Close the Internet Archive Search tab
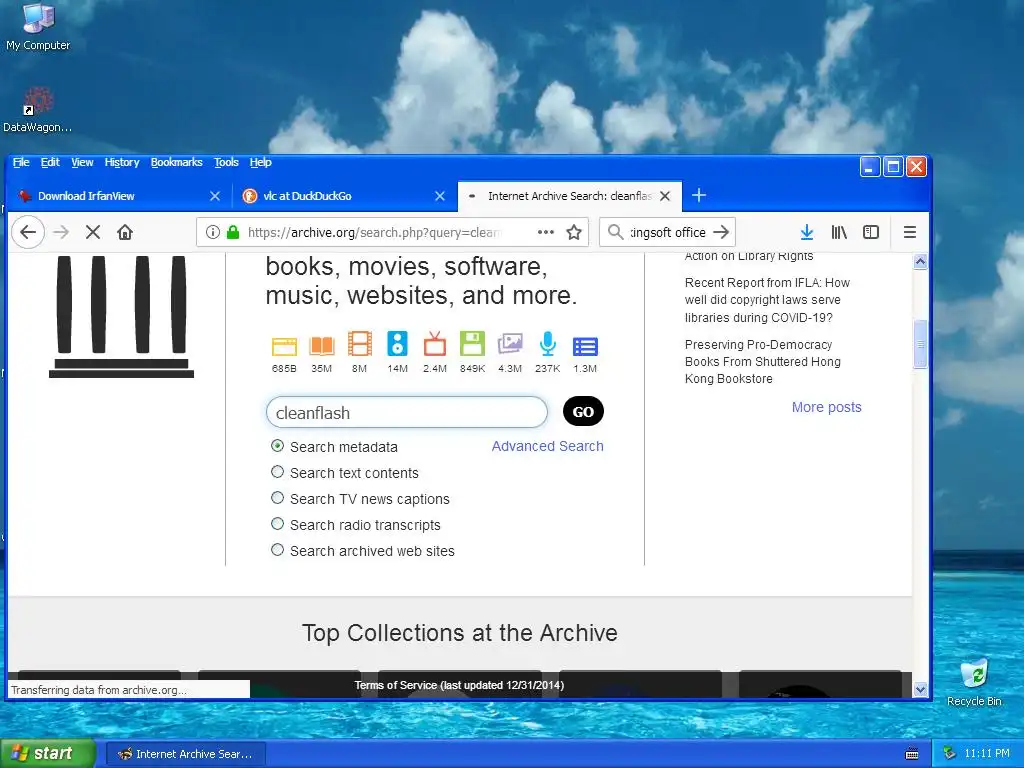1024x768 pixels. click(665, 196)
